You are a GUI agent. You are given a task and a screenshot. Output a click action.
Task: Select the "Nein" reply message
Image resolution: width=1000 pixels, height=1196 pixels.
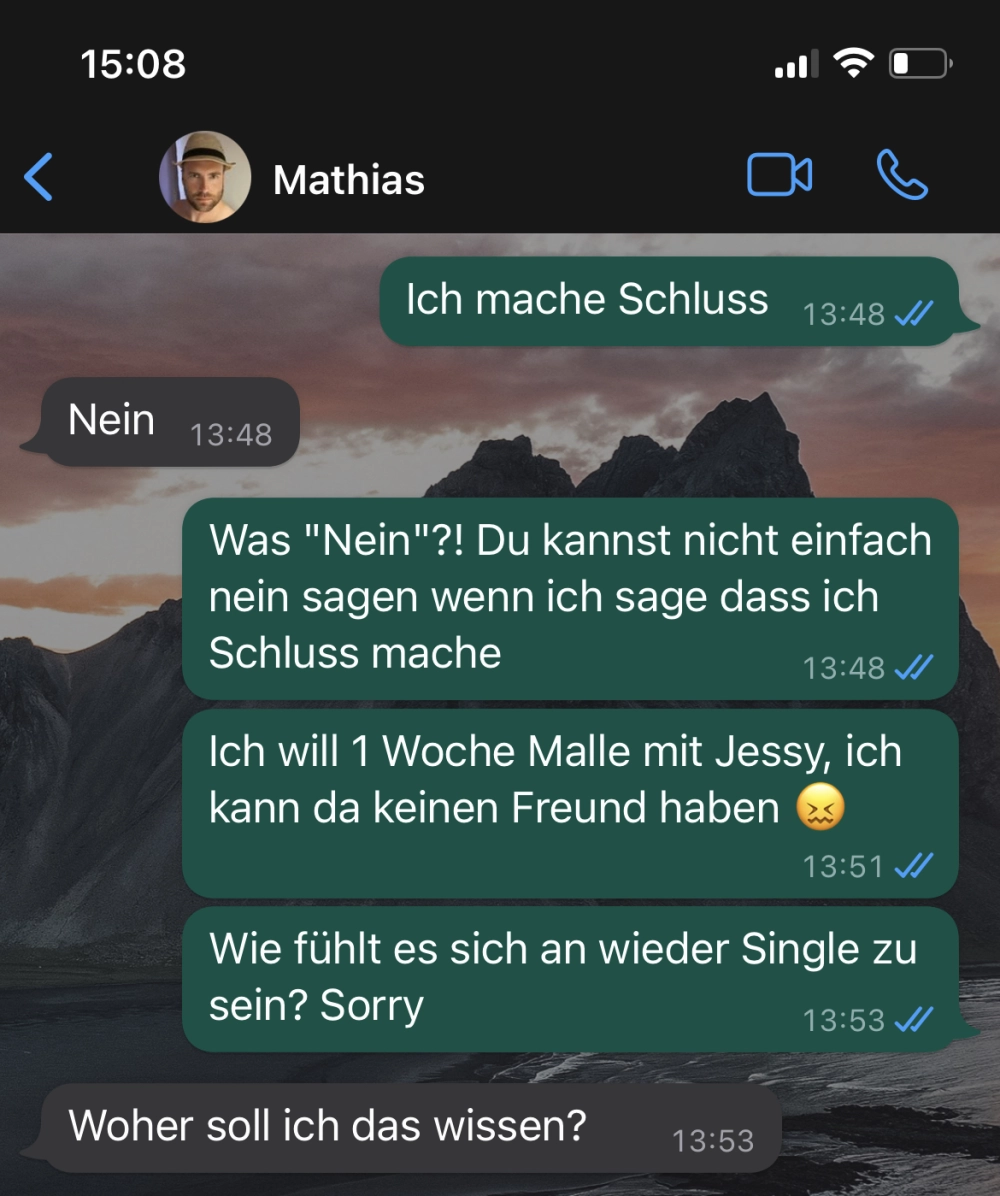170,421
